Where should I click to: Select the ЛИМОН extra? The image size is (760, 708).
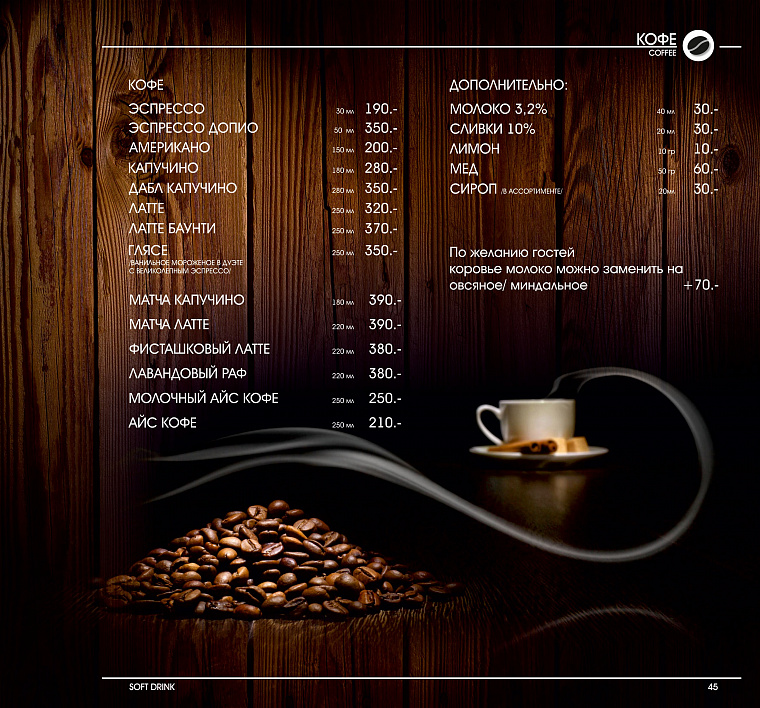pyautogui.click(x=475, y=149)
